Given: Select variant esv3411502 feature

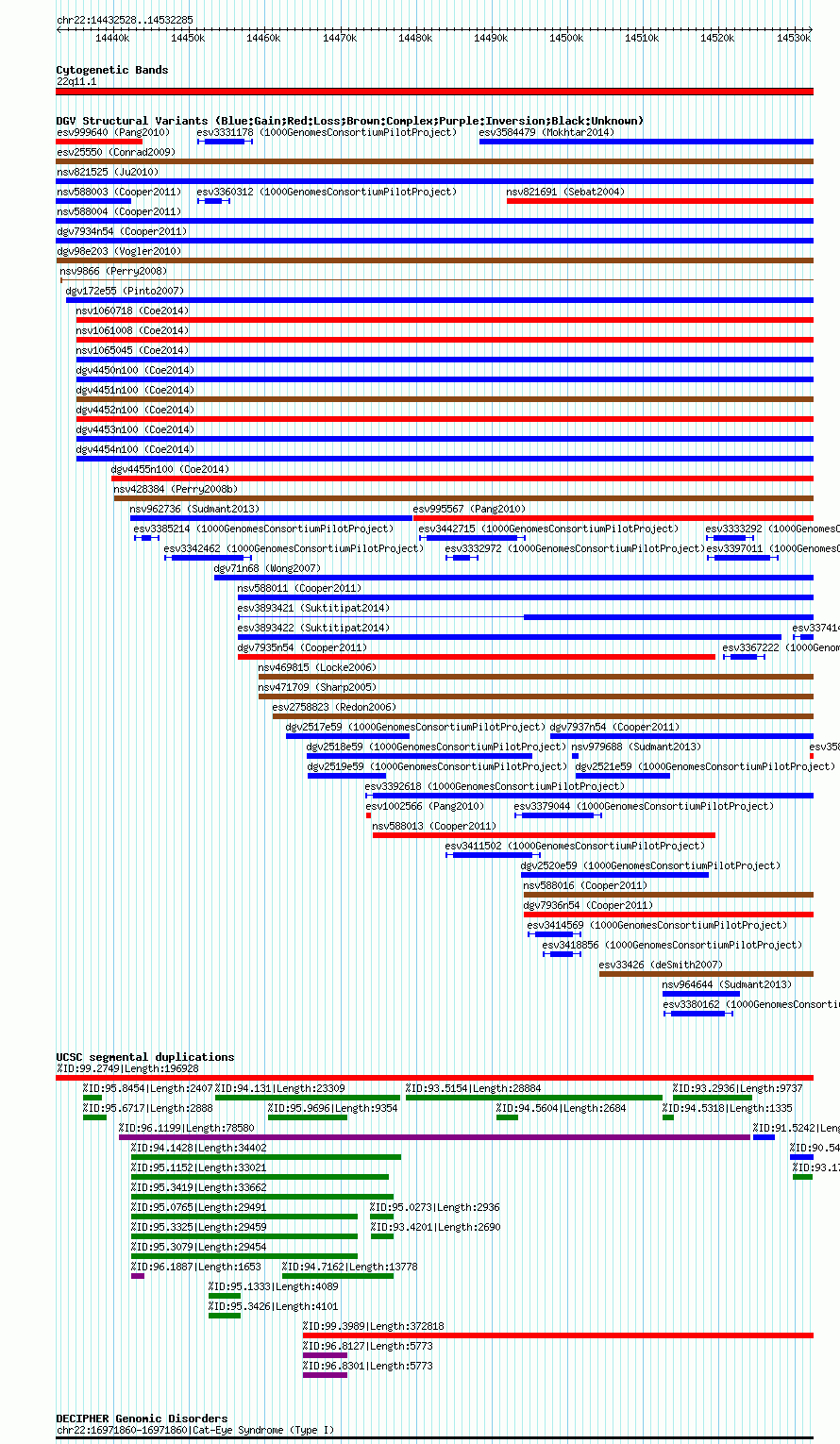Looking at the screenshot, I should [493, 855].
